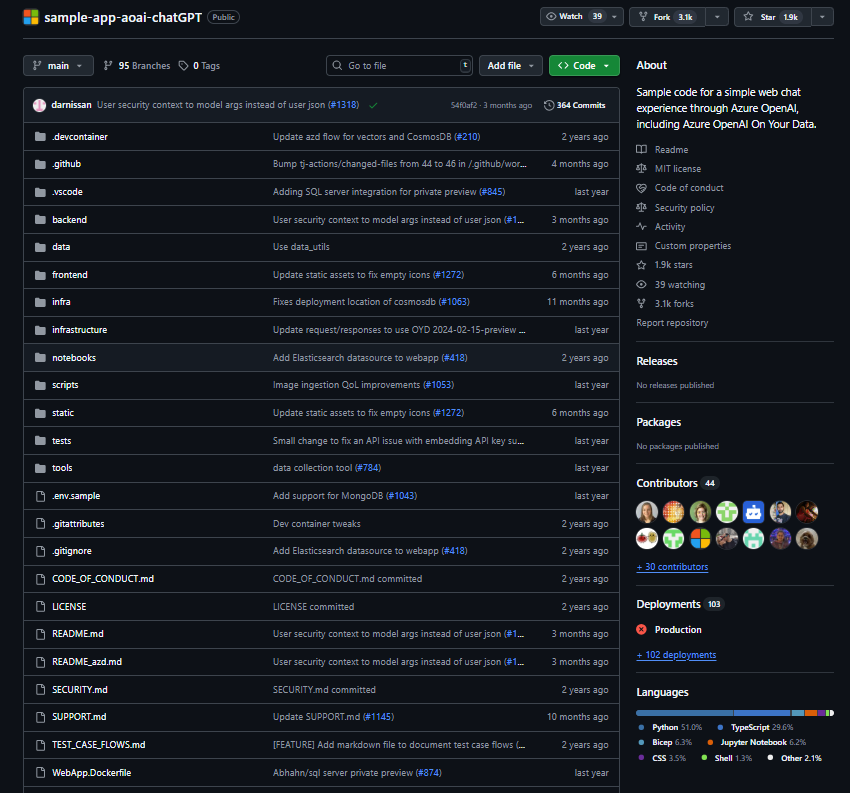Viewport: 850px width, 793px height.
Task: View the Security policy link
Action: tap(684, 208)
